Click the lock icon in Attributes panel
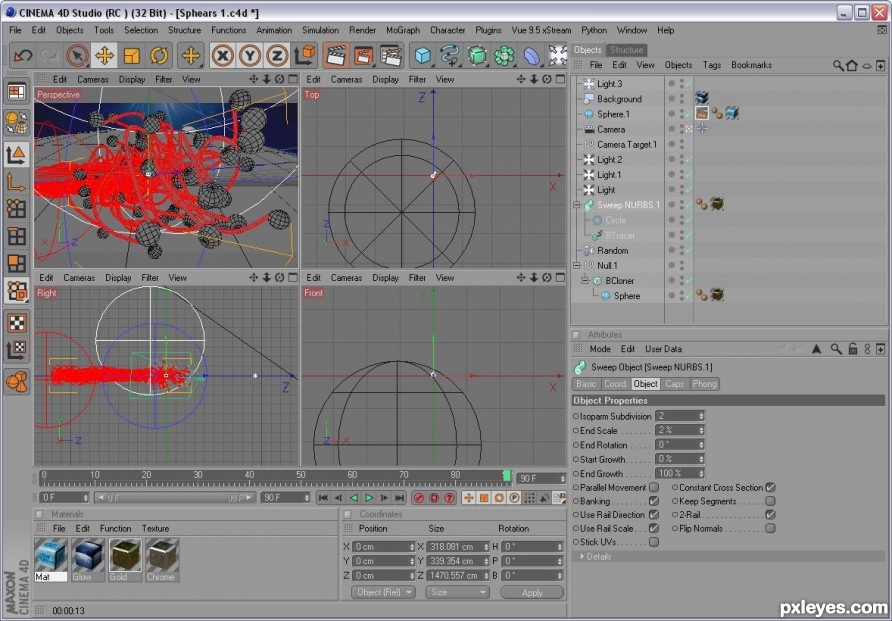The width and height of the screenshot is (892, 621). [852, 349]
